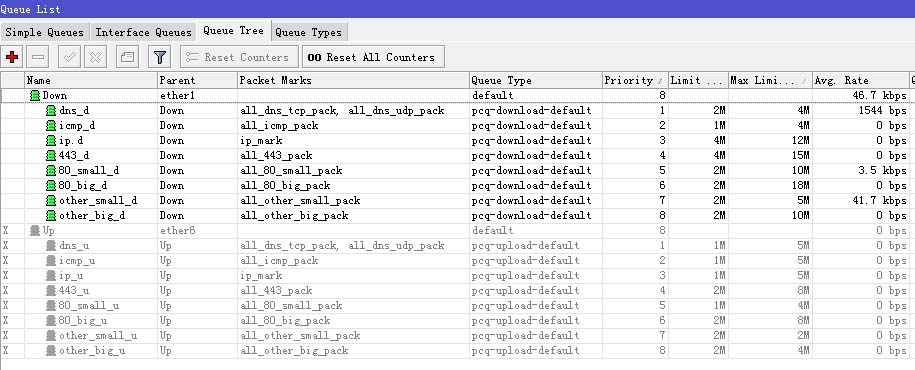Select the Queue Tree tab
The width and height of the screenshot is (915, 370).
[233, 31]
